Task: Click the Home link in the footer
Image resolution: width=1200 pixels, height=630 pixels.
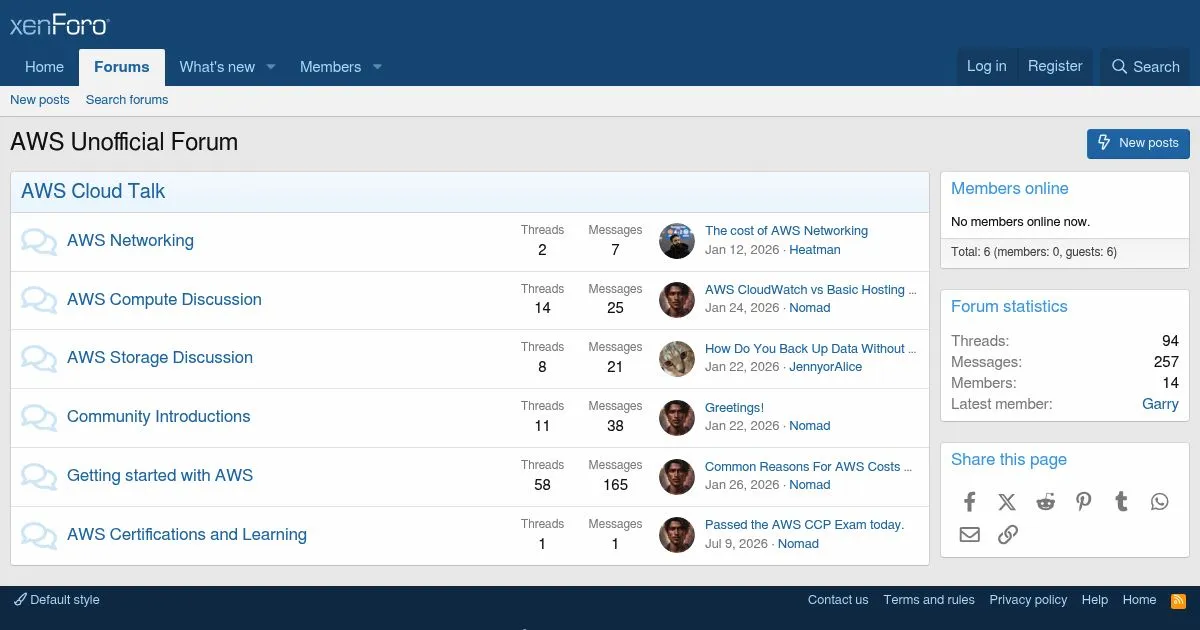Action: [x=1139, y=600]
